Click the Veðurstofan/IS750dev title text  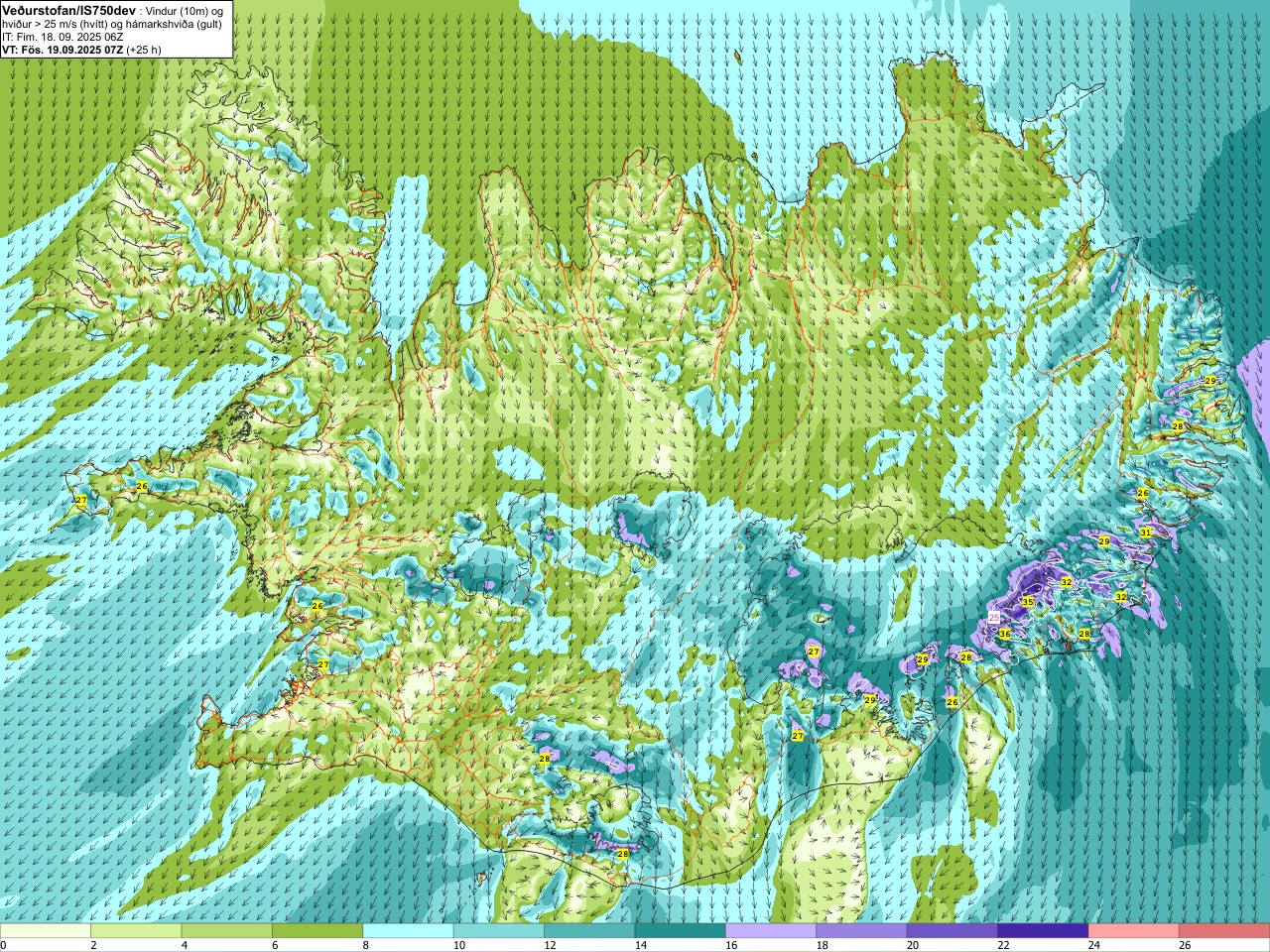[x=69, y=10]
